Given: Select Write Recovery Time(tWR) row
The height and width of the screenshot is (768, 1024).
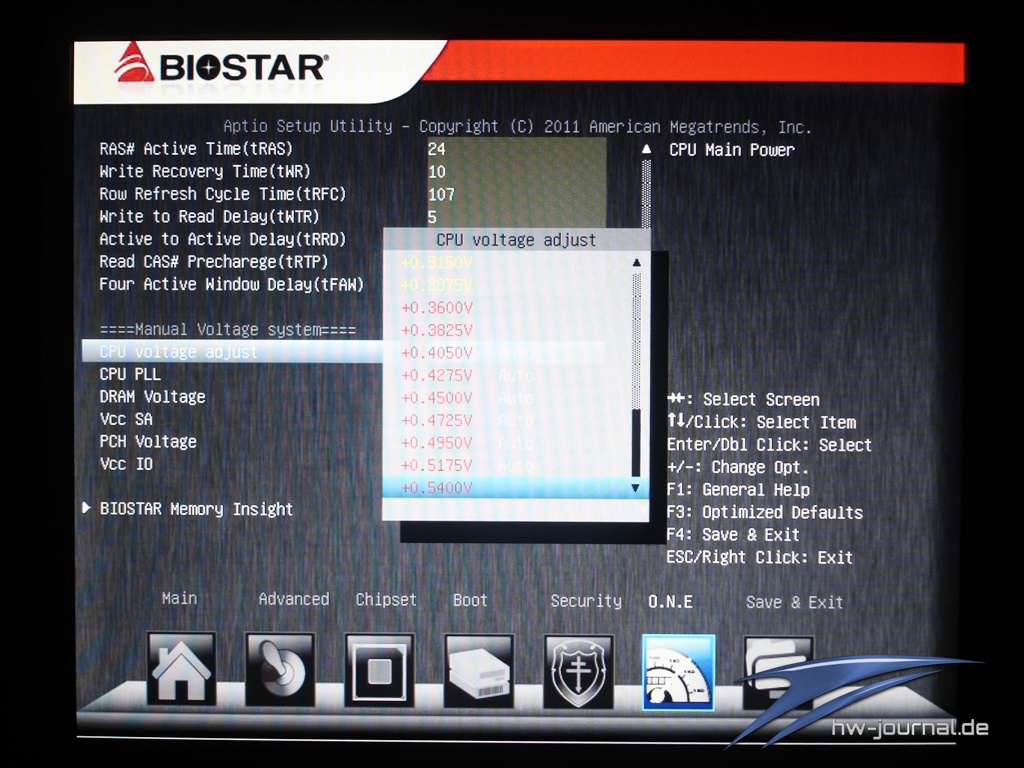Looking at the screenshot, I should pyautogui.click(x=204, y=171).
